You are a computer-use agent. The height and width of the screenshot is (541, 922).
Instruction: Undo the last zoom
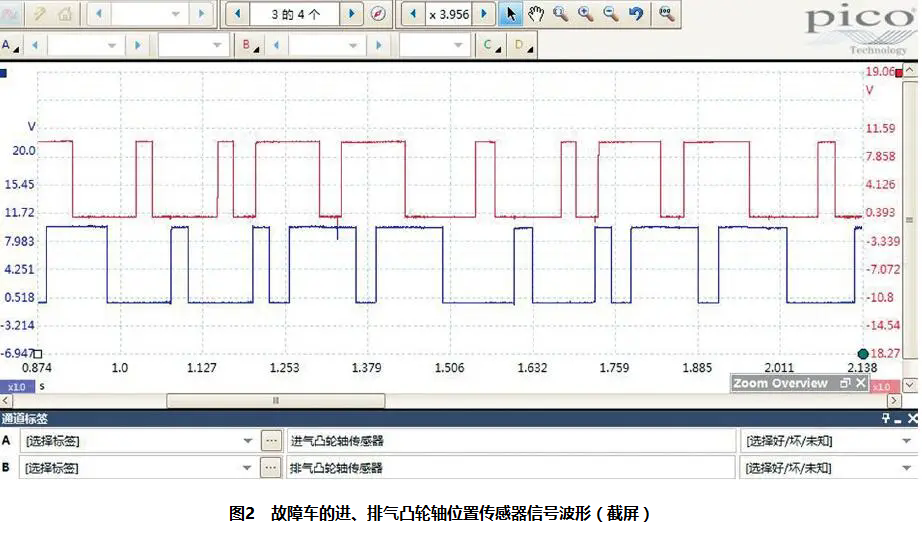pos(636,14)
